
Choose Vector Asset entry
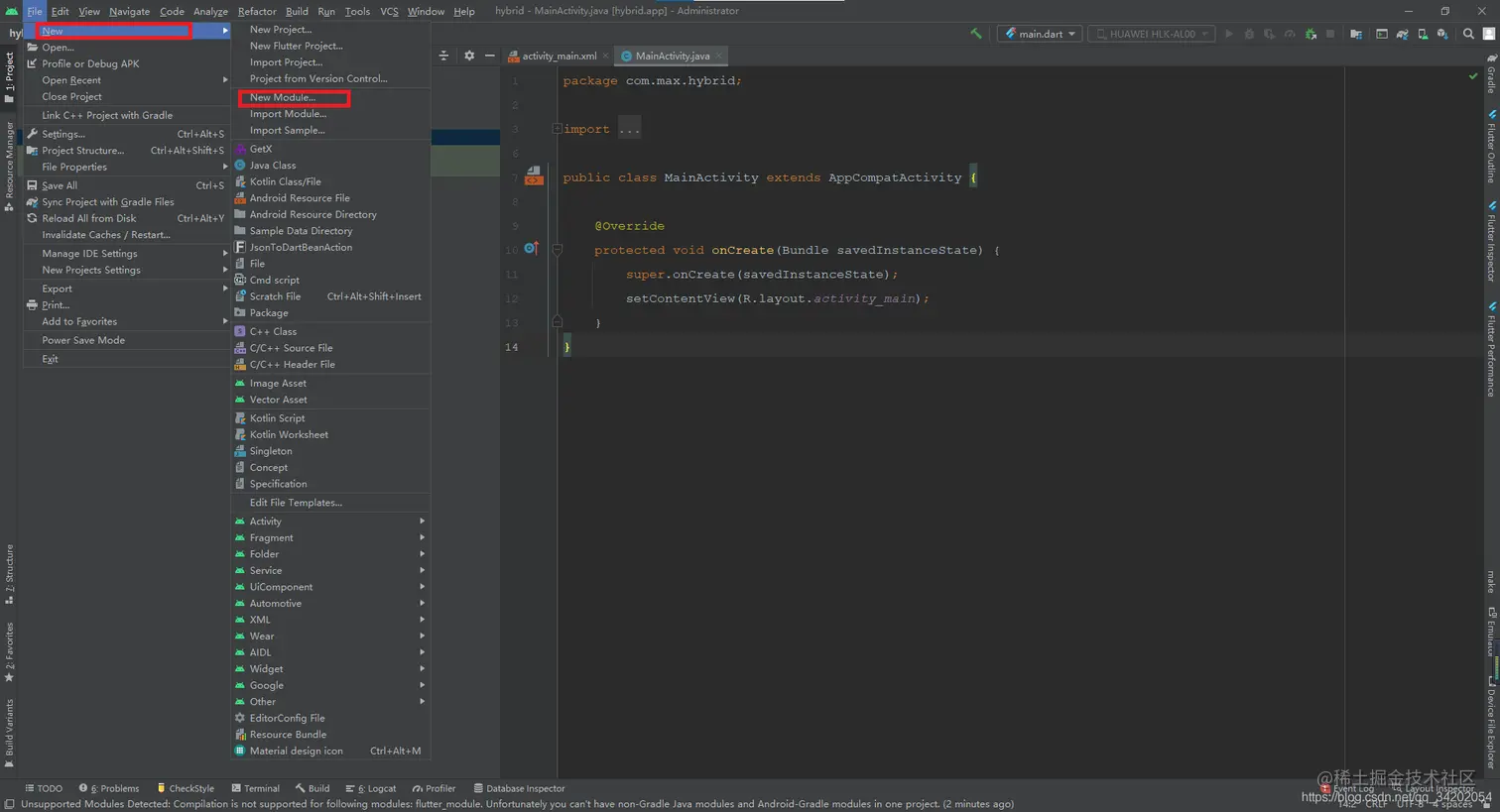coord(330,400)
